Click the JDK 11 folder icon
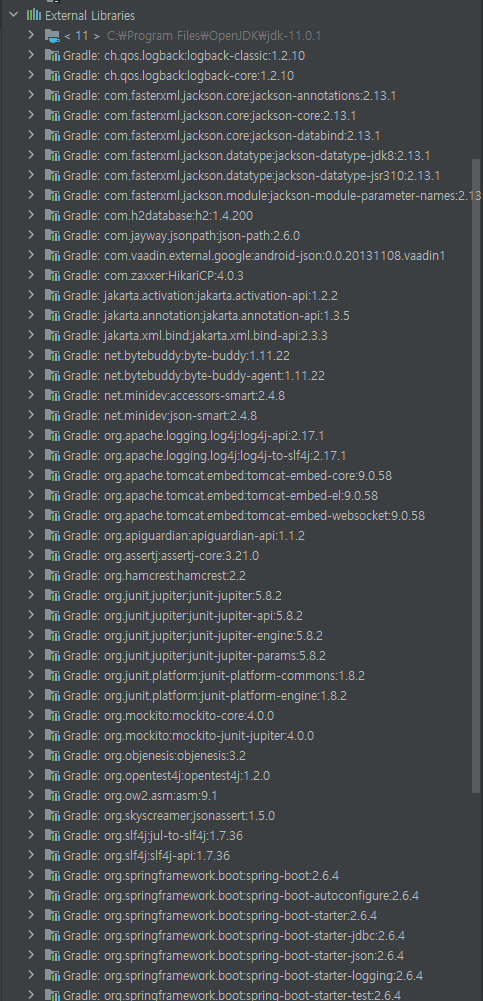The height and width of the screenshot is (1001, 483). pyautogui.click(x=52, y=35)
